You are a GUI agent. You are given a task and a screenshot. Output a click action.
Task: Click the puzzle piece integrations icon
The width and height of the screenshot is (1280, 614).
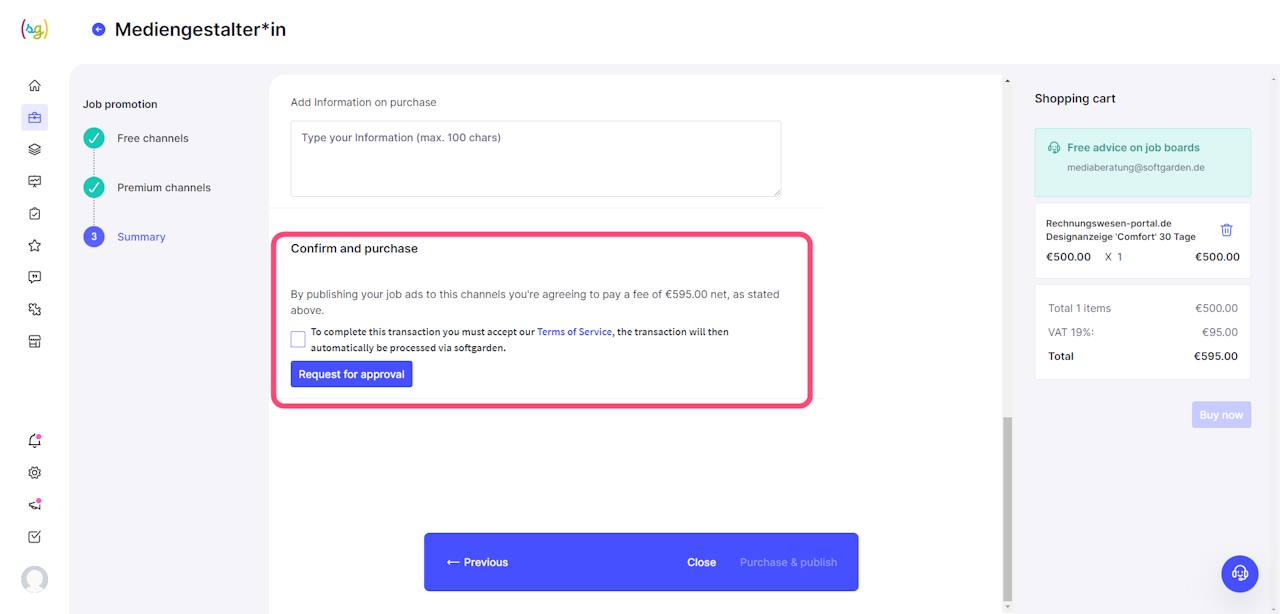pos(35,309)
